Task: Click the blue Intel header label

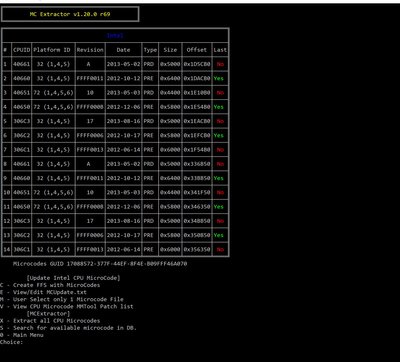Action: 115,35
